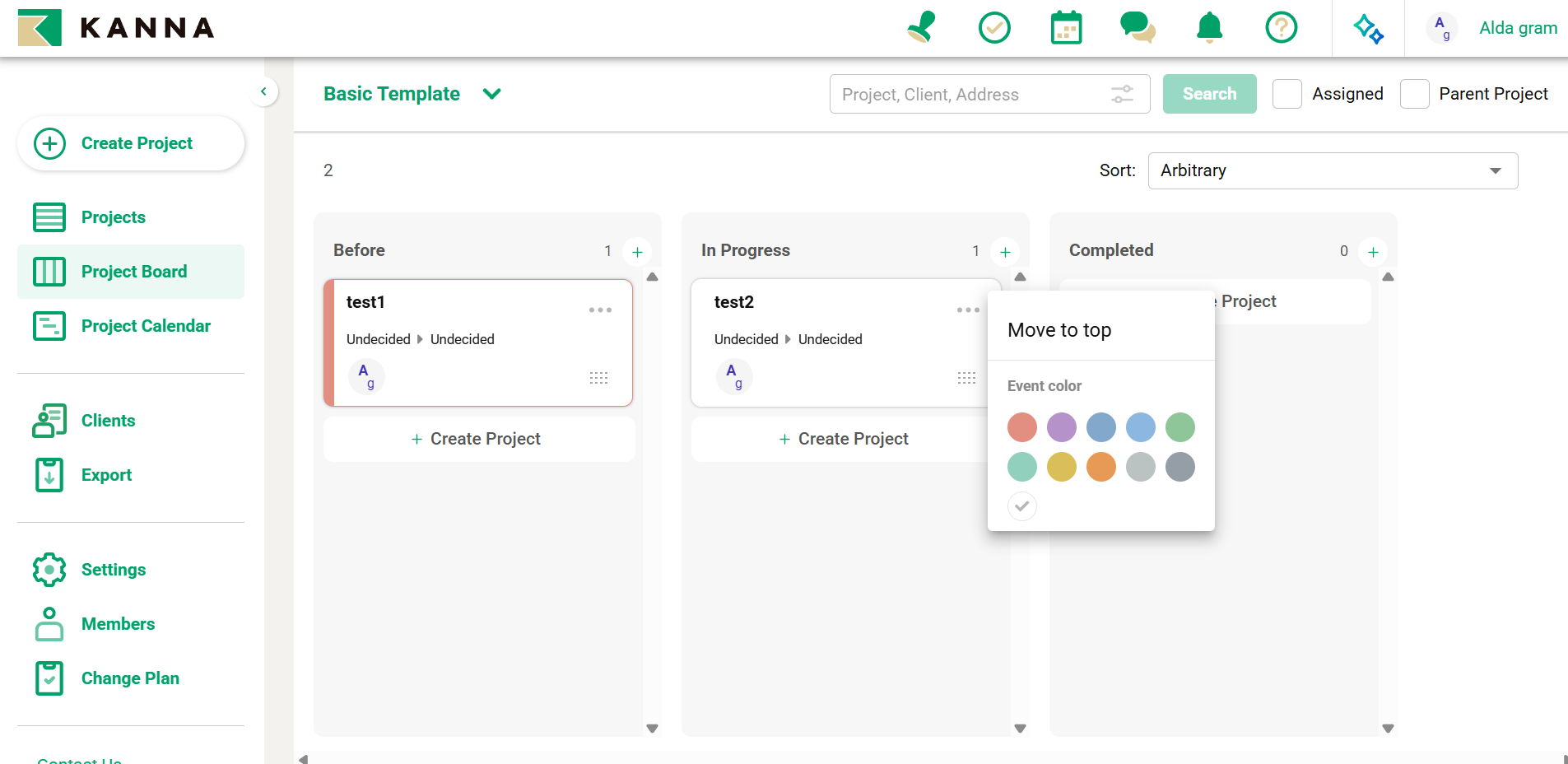Select the no-color checkmark option

point(1021,506)
